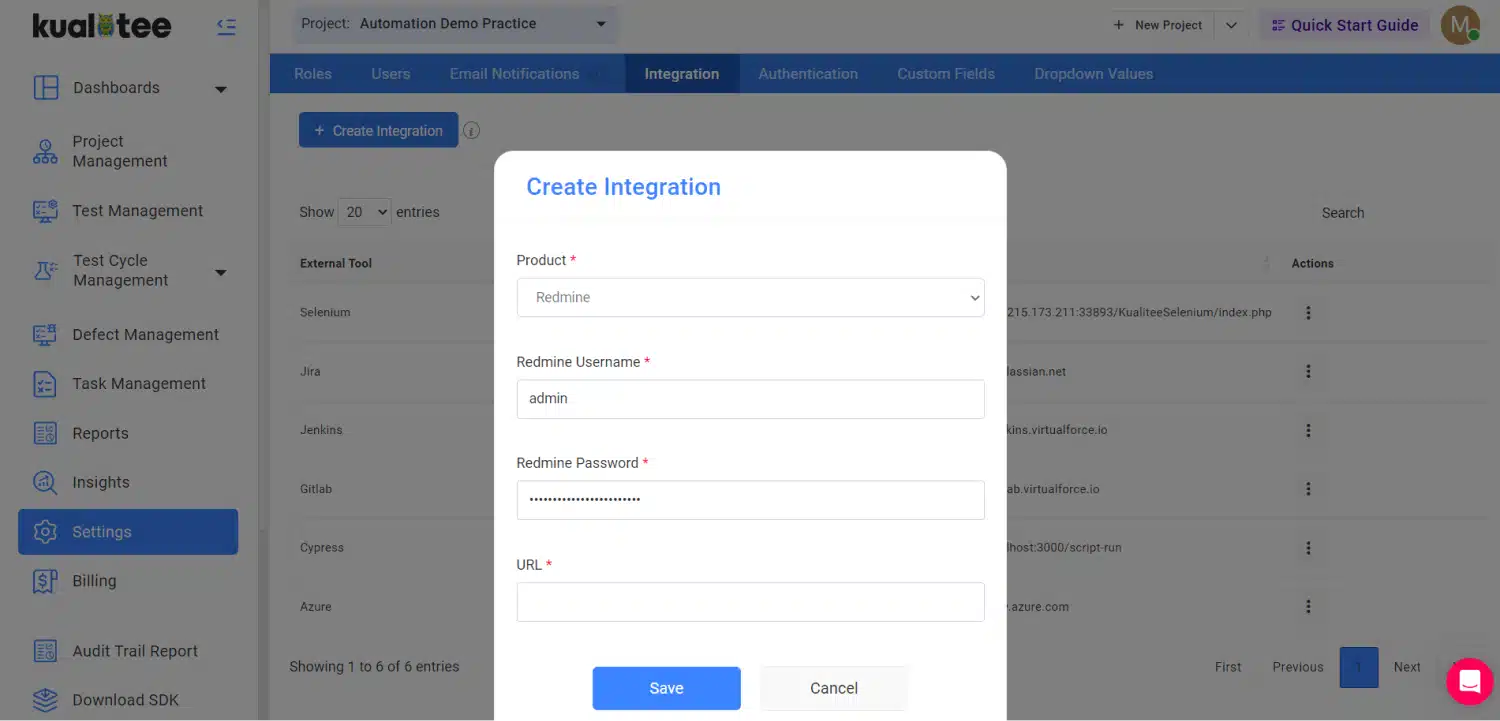Viewport: 1500px width, 721px height.
Task: Open the Product dropdown showing Redmine
Action: [x=750, y=297]
